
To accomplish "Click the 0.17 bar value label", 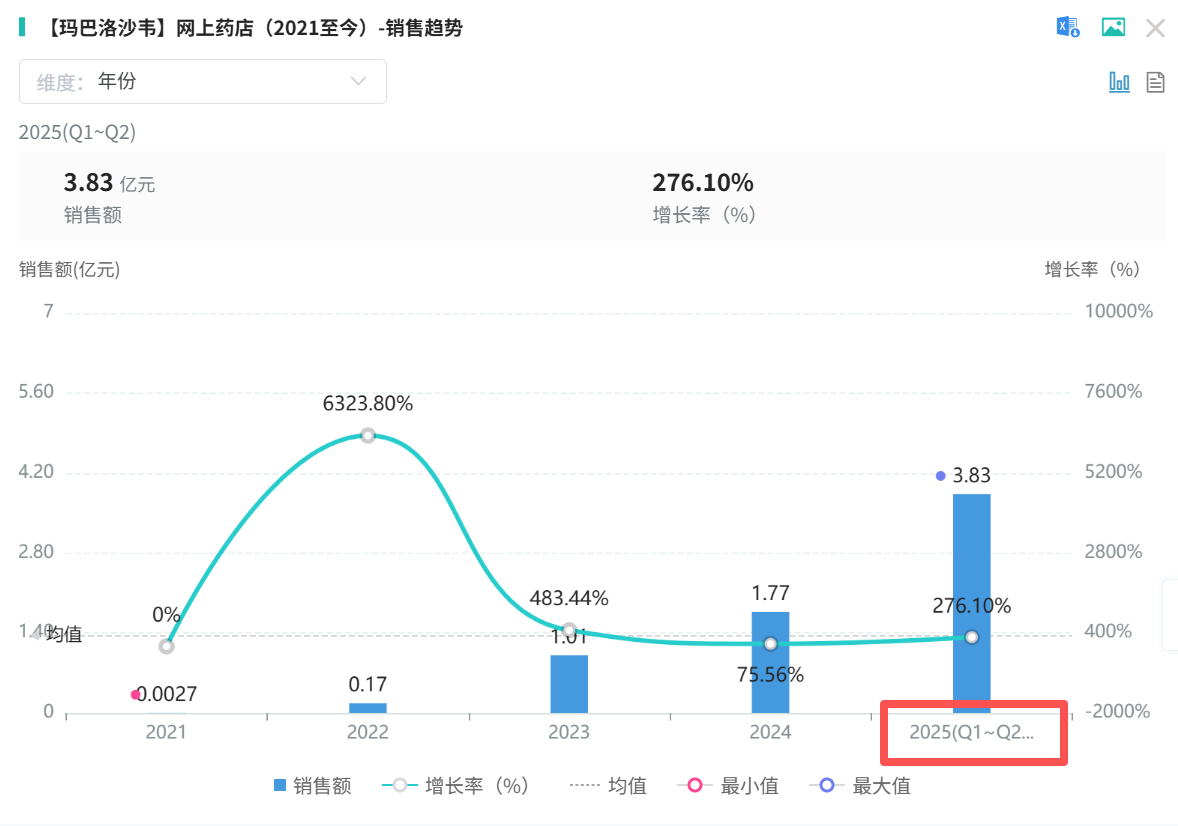I will point(367,685).
